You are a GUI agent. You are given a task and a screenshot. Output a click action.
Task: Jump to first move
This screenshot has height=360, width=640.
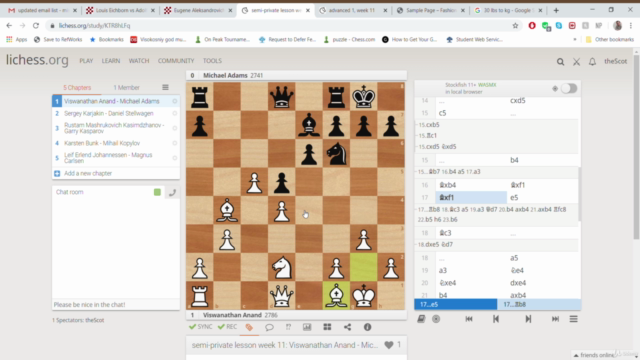[469, 319]
